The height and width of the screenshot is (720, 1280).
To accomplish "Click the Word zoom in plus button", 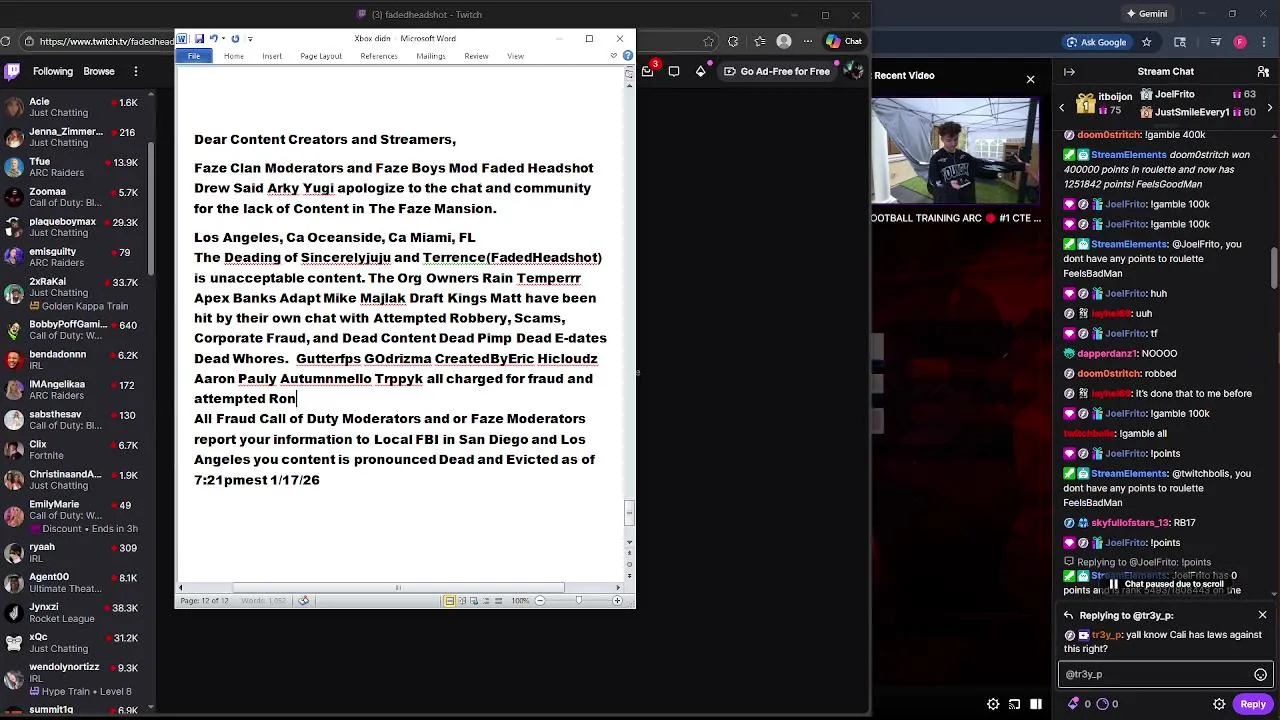I will (617, 600).
